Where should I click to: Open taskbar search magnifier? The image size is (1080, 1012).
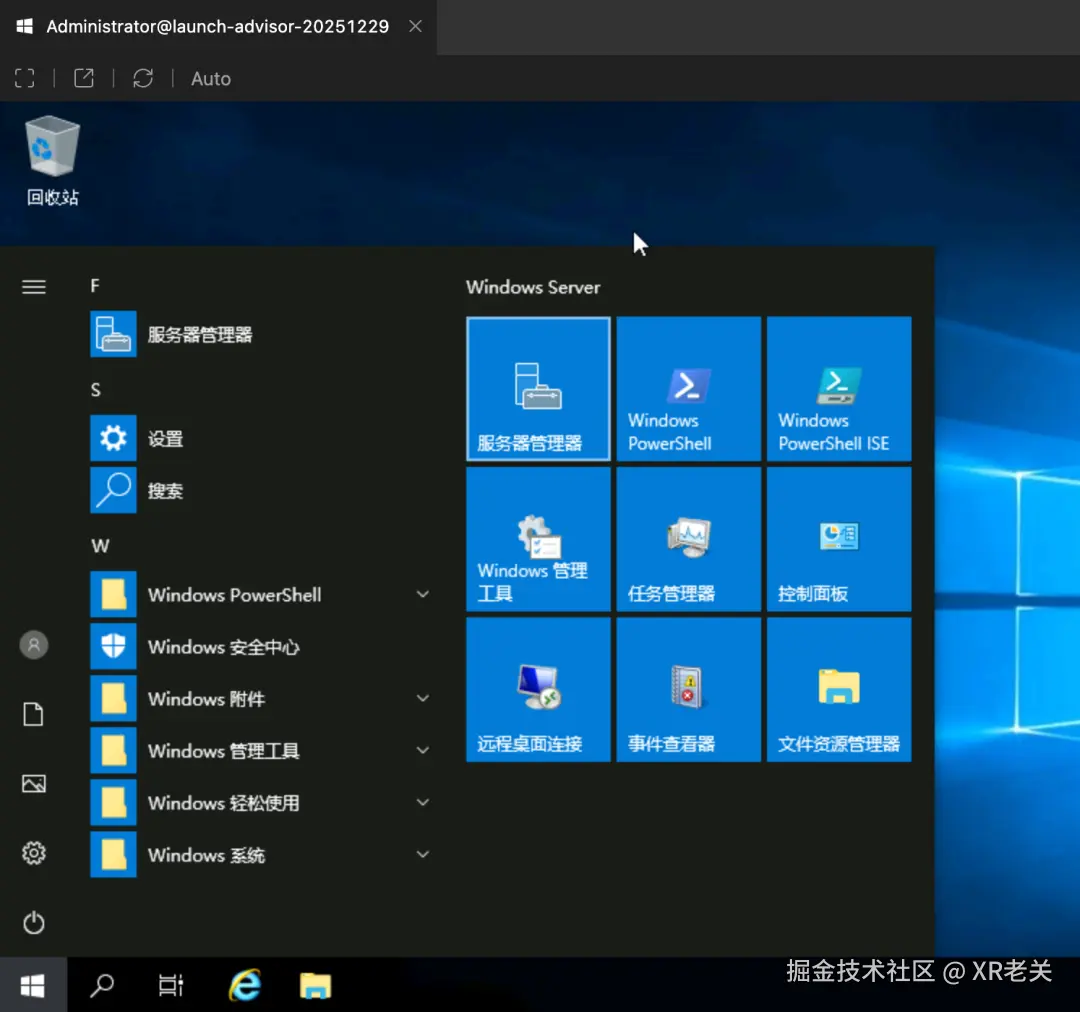coord(102,985)
